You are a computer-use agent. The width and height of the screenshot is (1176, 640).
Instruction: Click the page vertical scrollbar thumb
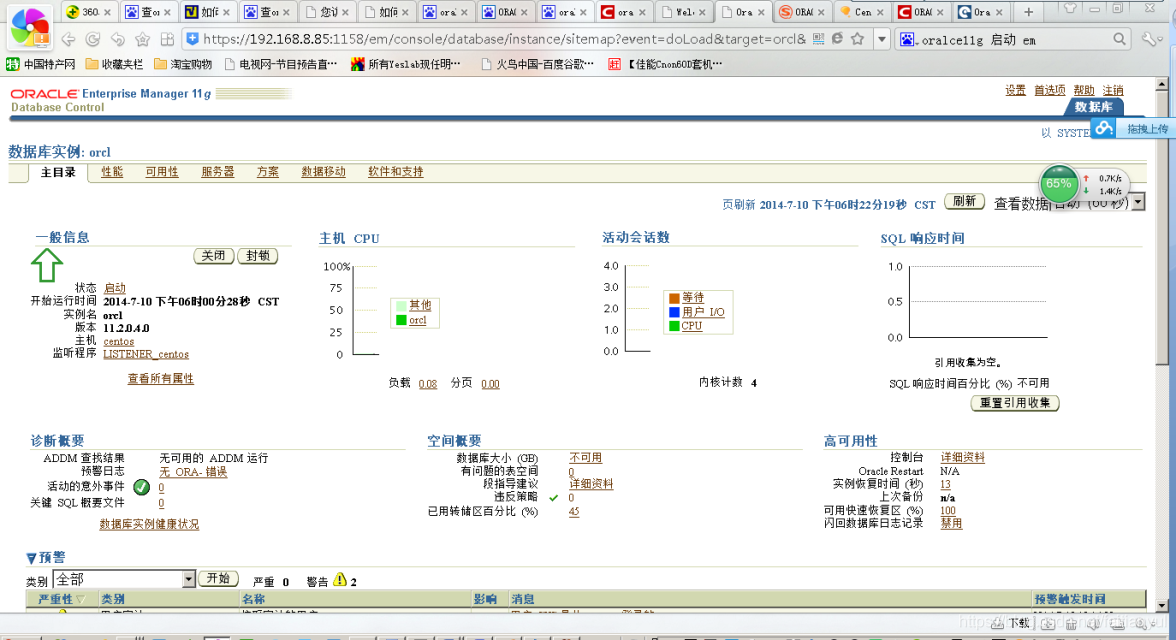(x=1162, y=227)
